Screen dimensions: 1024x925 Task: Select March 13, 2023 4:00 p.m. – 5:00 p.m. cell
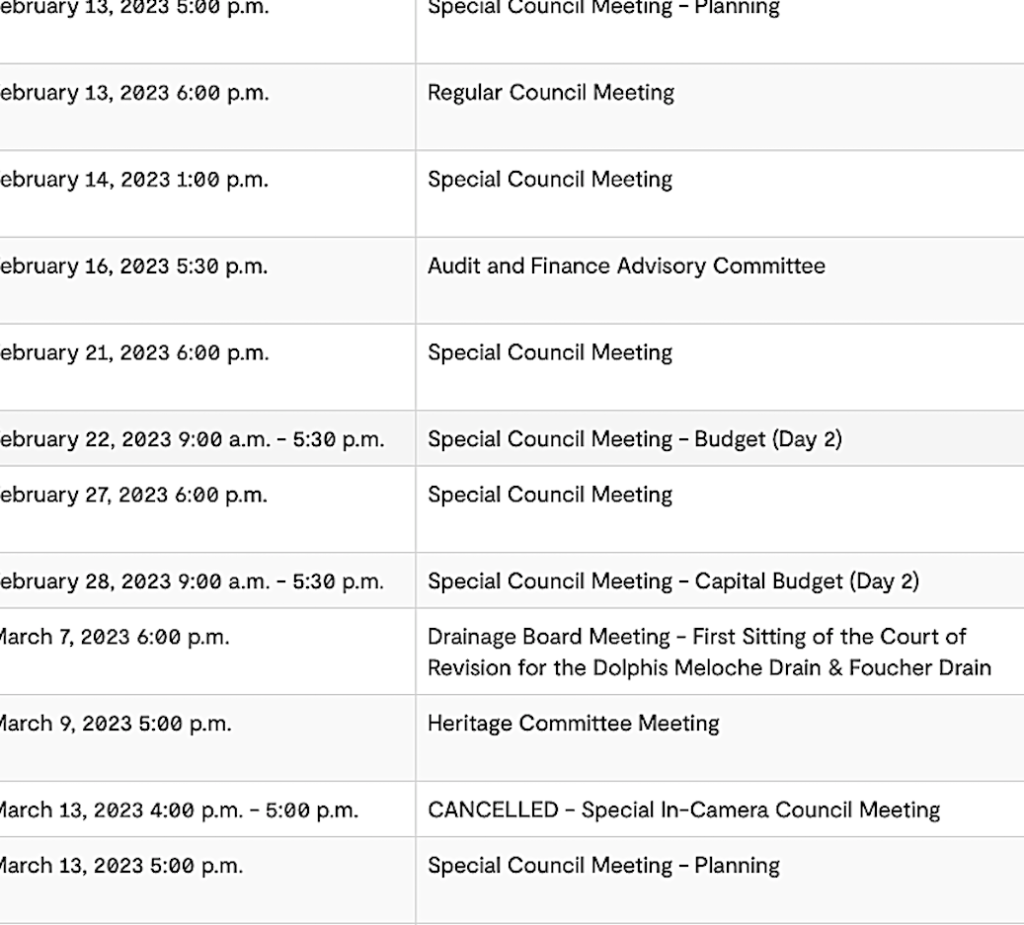coord(179,809)
